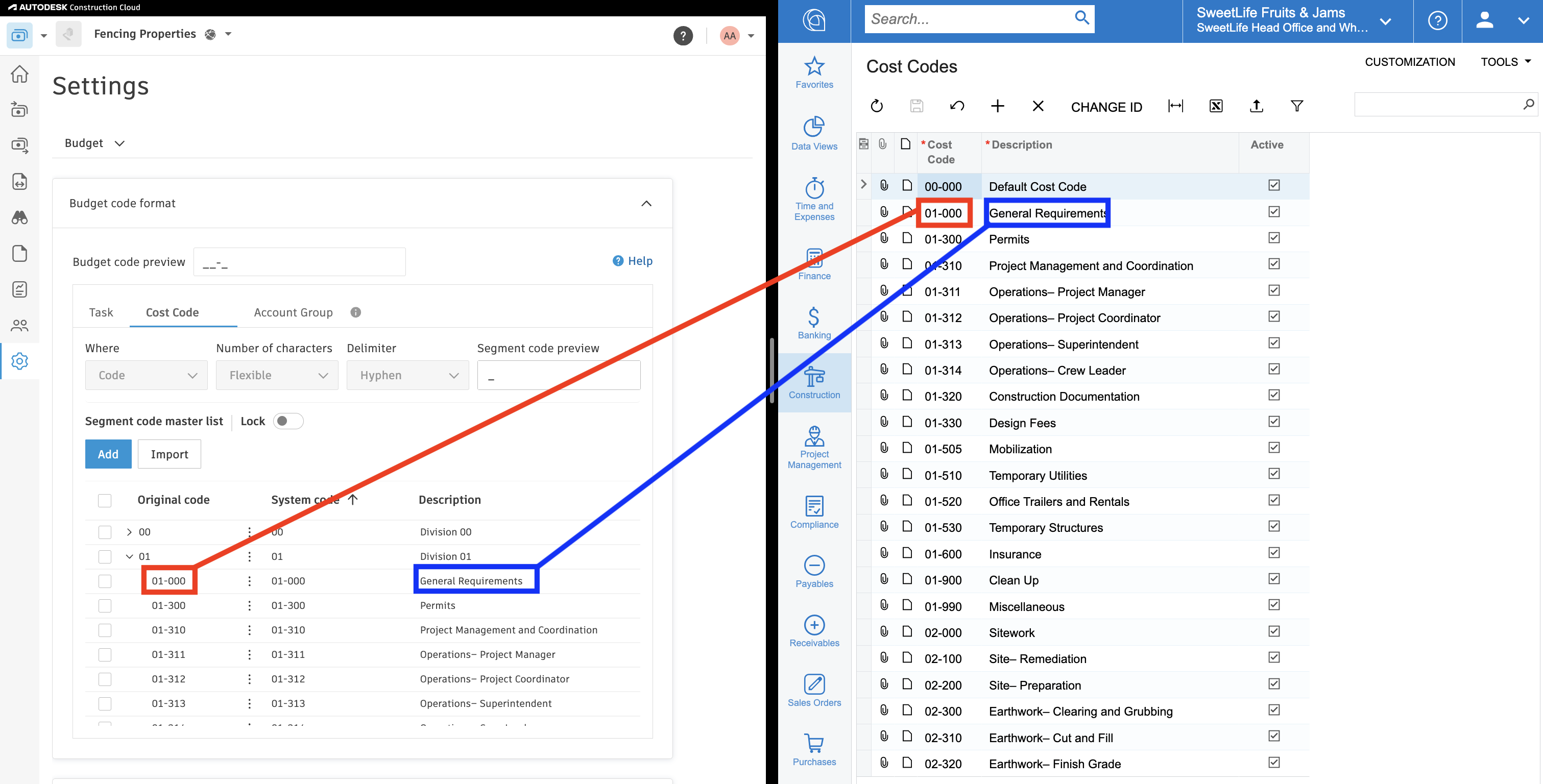Click the Export to Excel icon
This screenshot has width=1543, height=784.
1215,106
